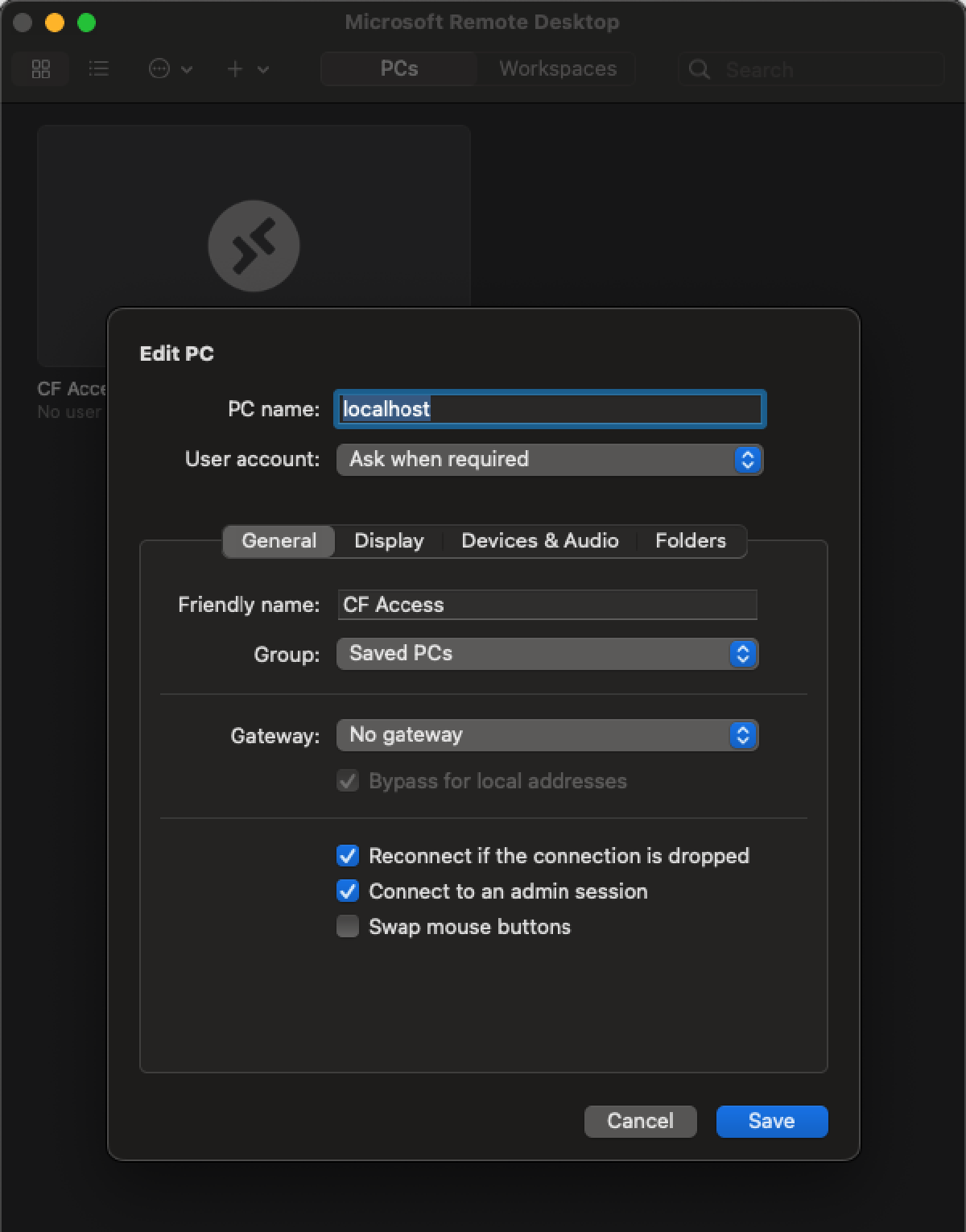Uncheck Reconnect if the connection is dropped

pyautogui.click(x=347, y=855)
